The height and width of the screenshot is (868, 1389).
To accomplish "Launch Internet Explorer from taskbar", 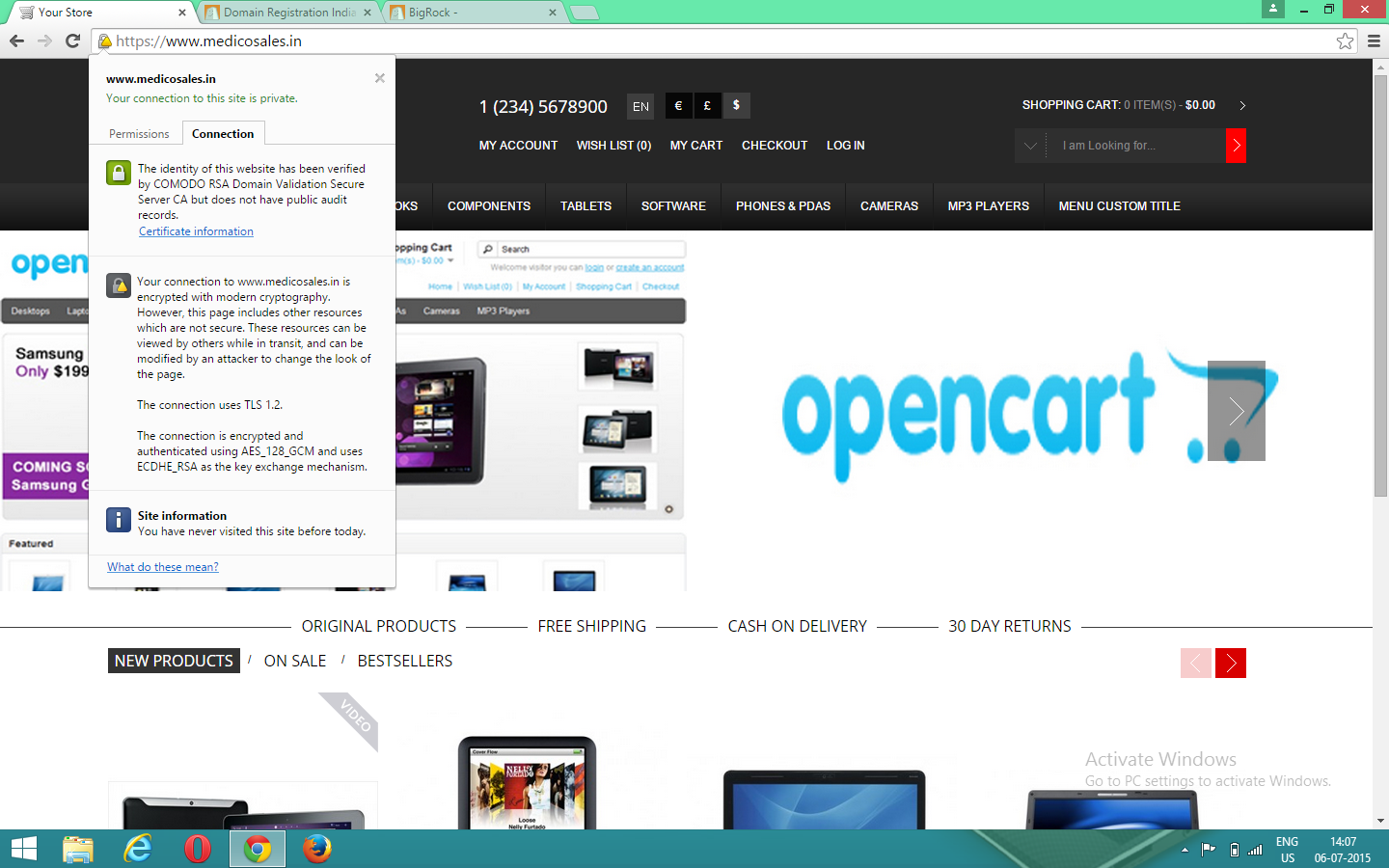I will click(138, 849).
